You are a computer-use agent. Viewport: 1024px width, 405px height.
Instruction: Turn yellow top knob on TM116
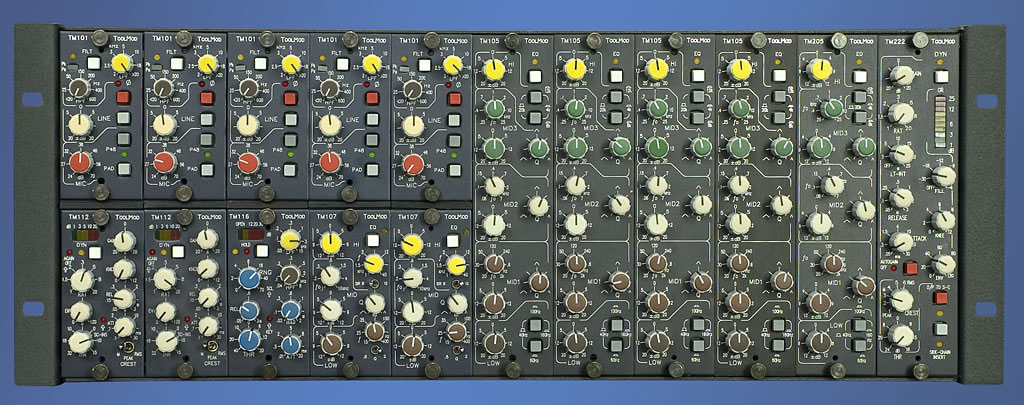(290, 240)
